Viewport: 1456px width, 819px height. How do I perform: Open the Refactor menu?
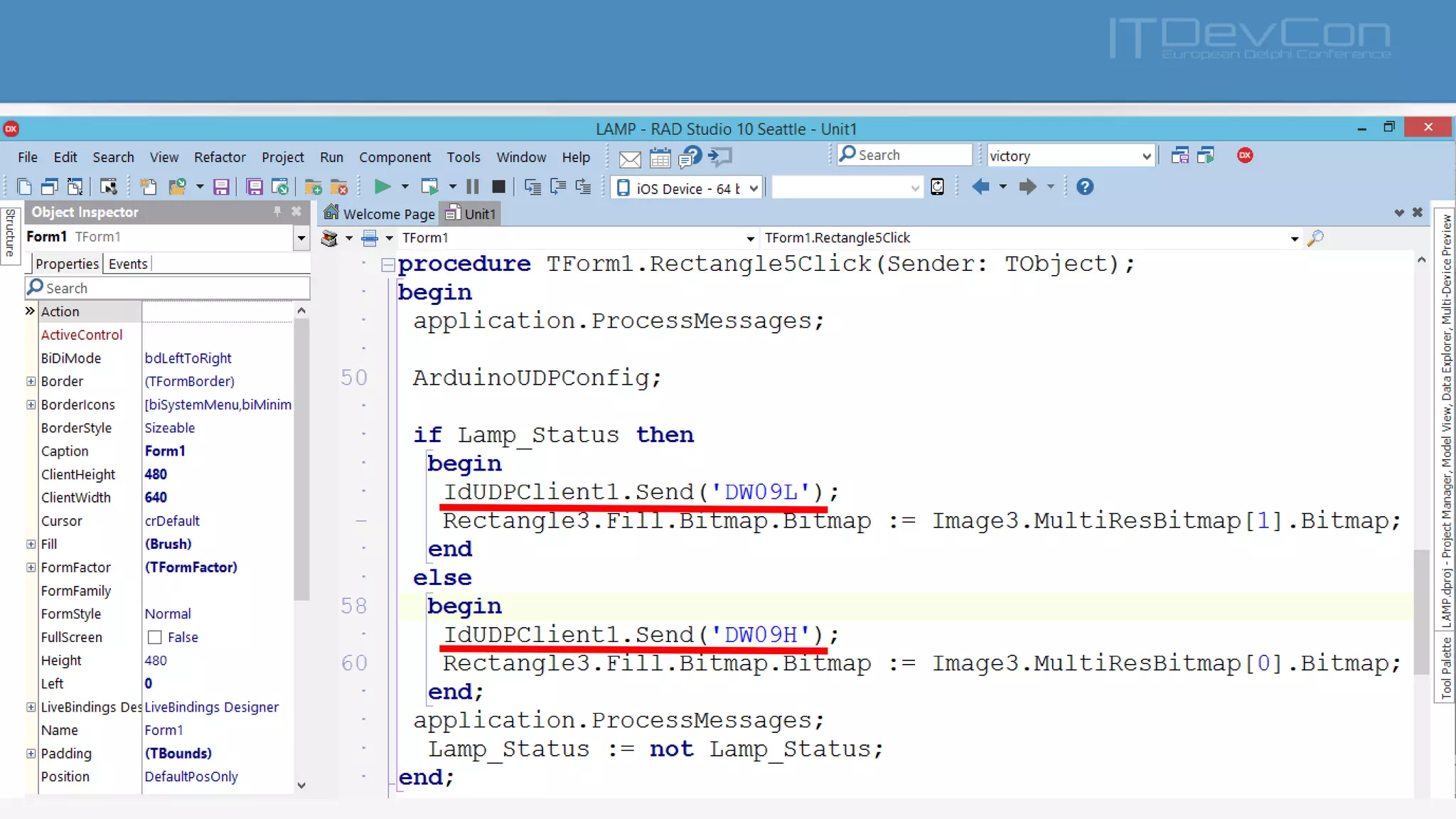click(220, 157)
